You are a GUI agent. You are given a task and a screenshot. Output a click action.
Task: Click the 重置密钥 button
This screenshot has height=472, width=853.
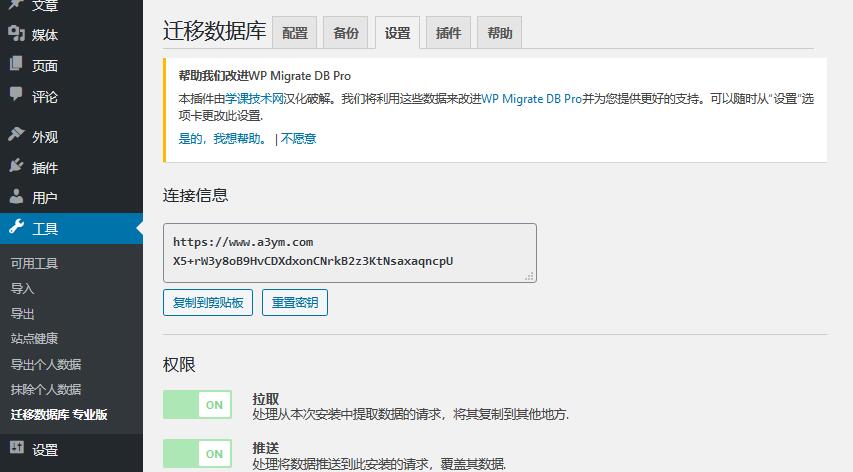(x=295, y=302)
